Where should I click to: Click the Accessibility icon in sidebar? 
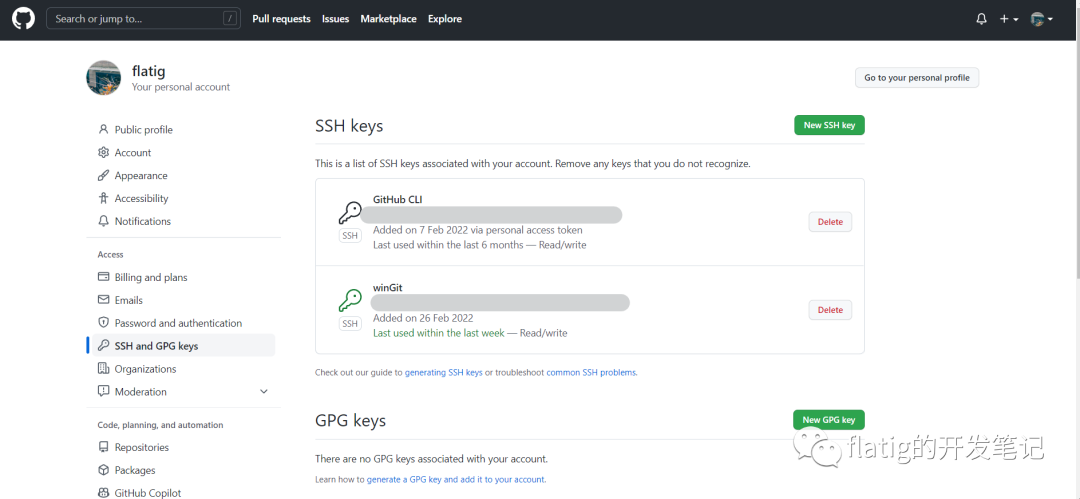coord(104,199)
